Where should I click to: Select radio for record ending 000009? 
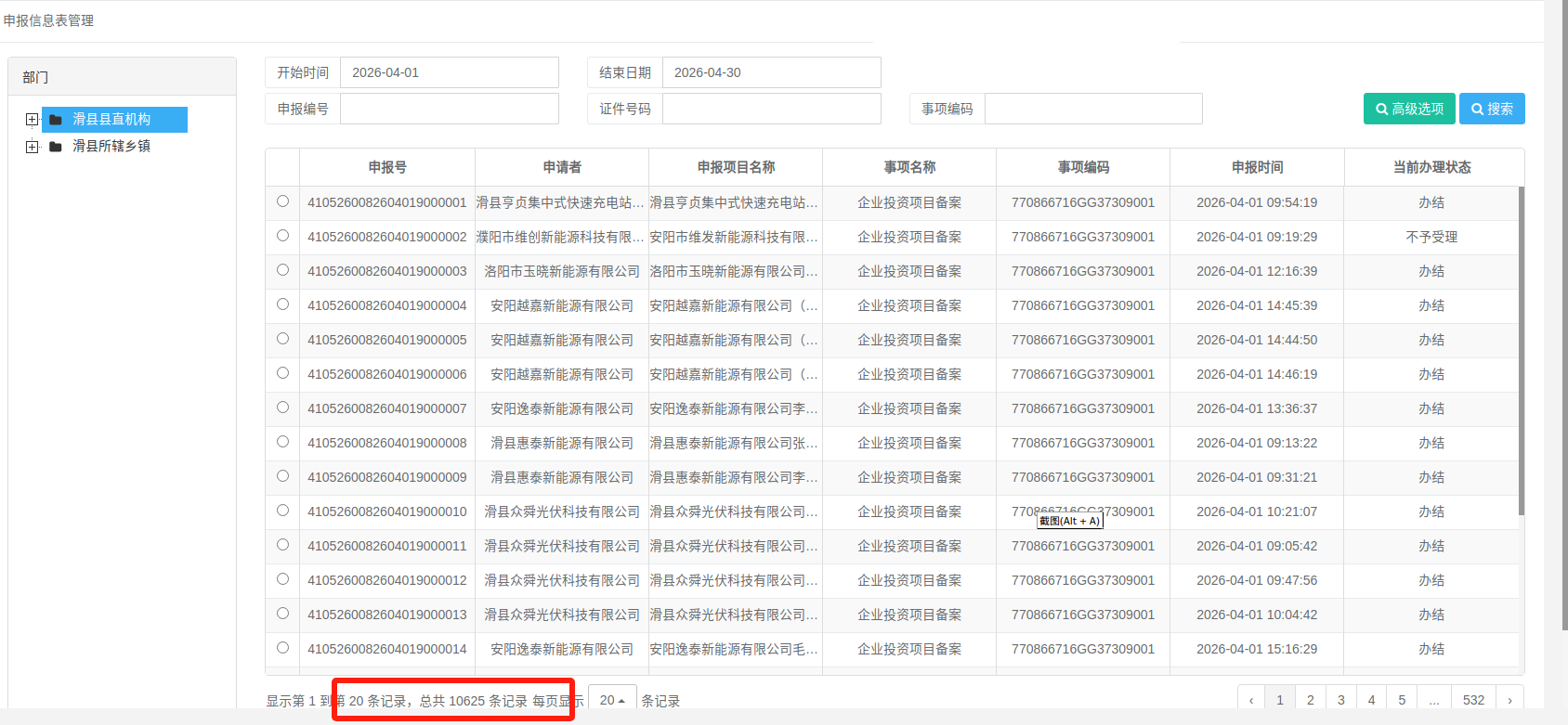pyautogui.click(x=282, y=476)
